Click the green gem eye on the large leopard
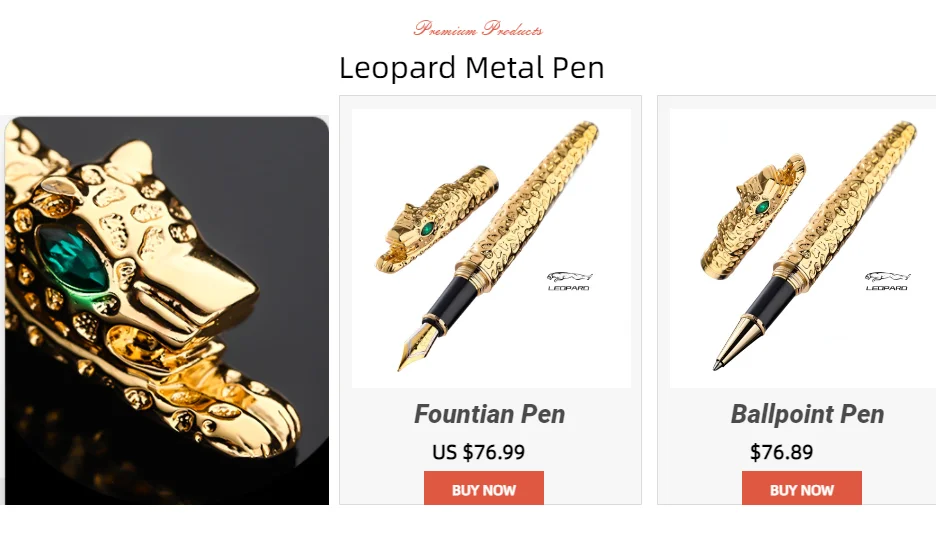Screen dimensions: 944x550 click(73, 262)
